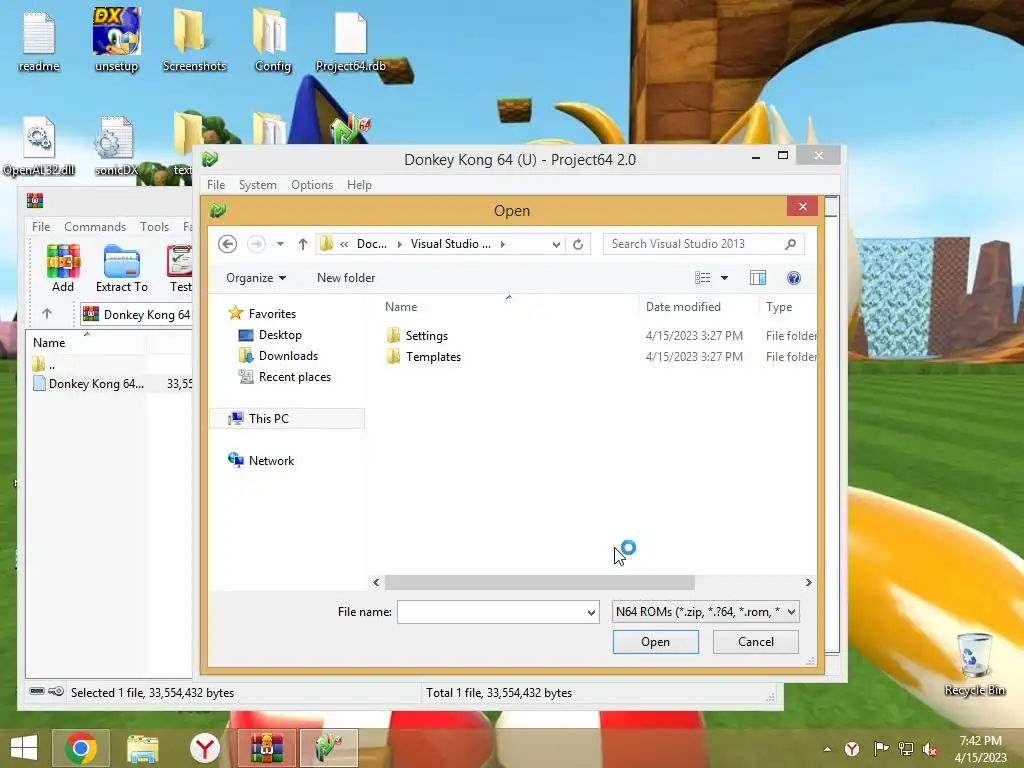Open the File name combo dropdown

tap(591, 613)
